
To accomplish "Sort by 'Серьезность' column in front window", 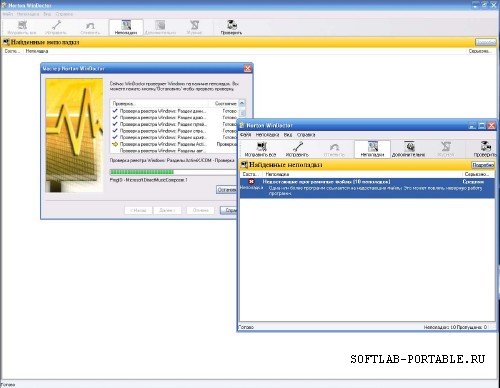I will 478,174.
